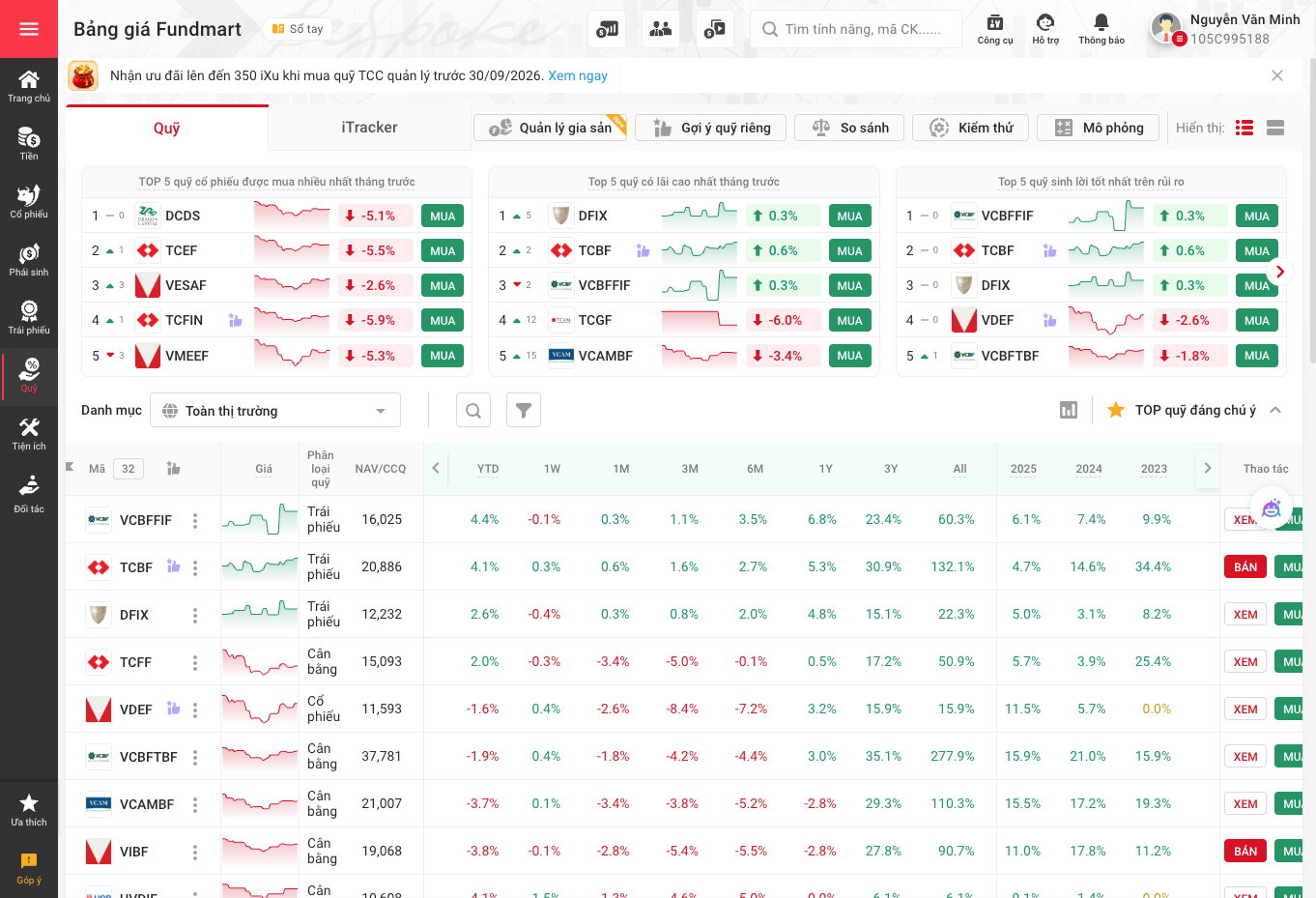Click VDEF fund name in table
This screenshot has width=1316, height=898.
coord(136,710)
